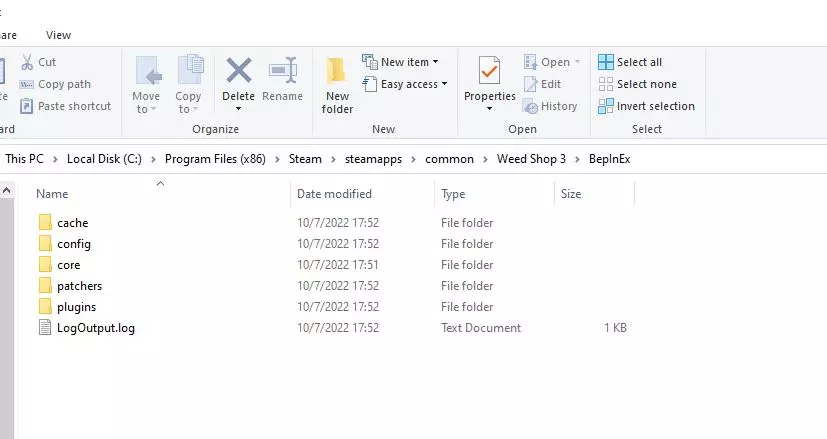Viewport: 827px width, 439px height.
Task: Click the Copy path label in the ribbon
Action: pos(64,84)
